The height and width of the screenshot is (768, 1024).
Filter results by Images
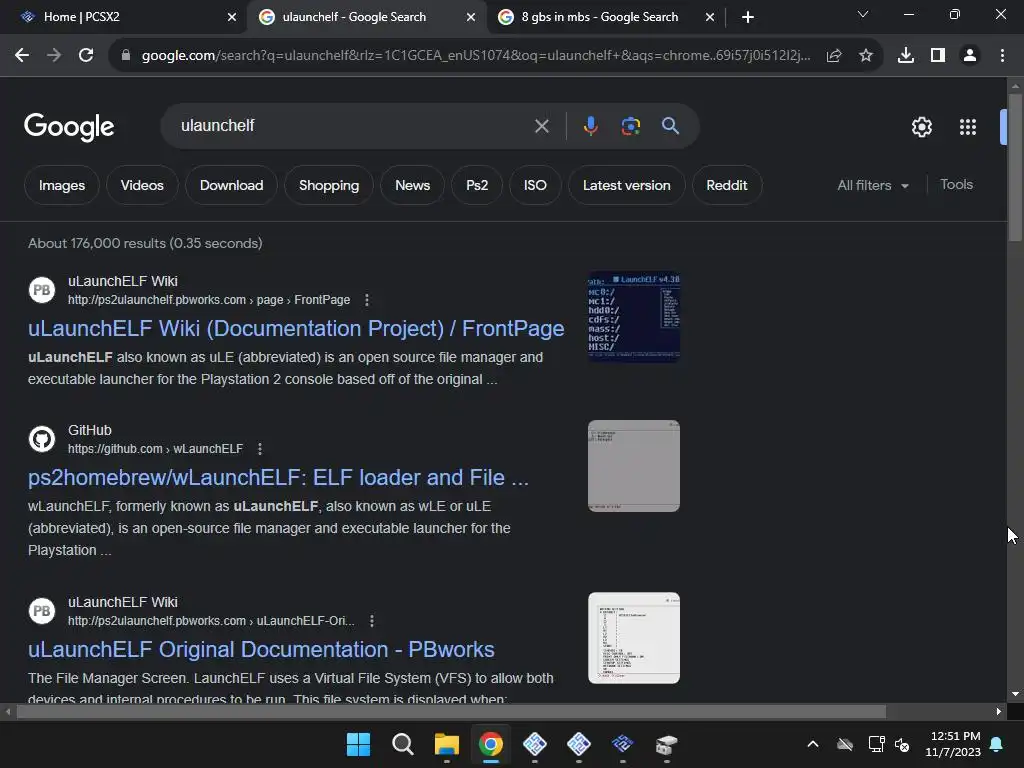[62, 185]
